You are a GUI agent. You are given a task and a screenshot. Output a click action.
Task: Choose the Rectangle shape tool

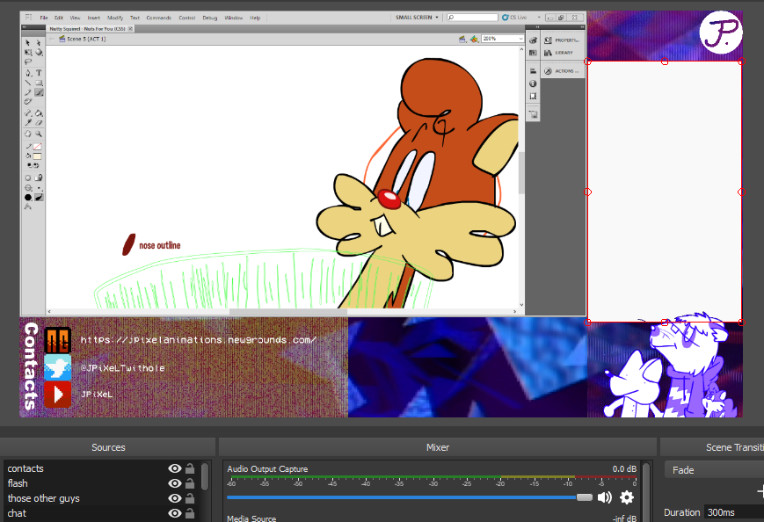pos(39,83)
